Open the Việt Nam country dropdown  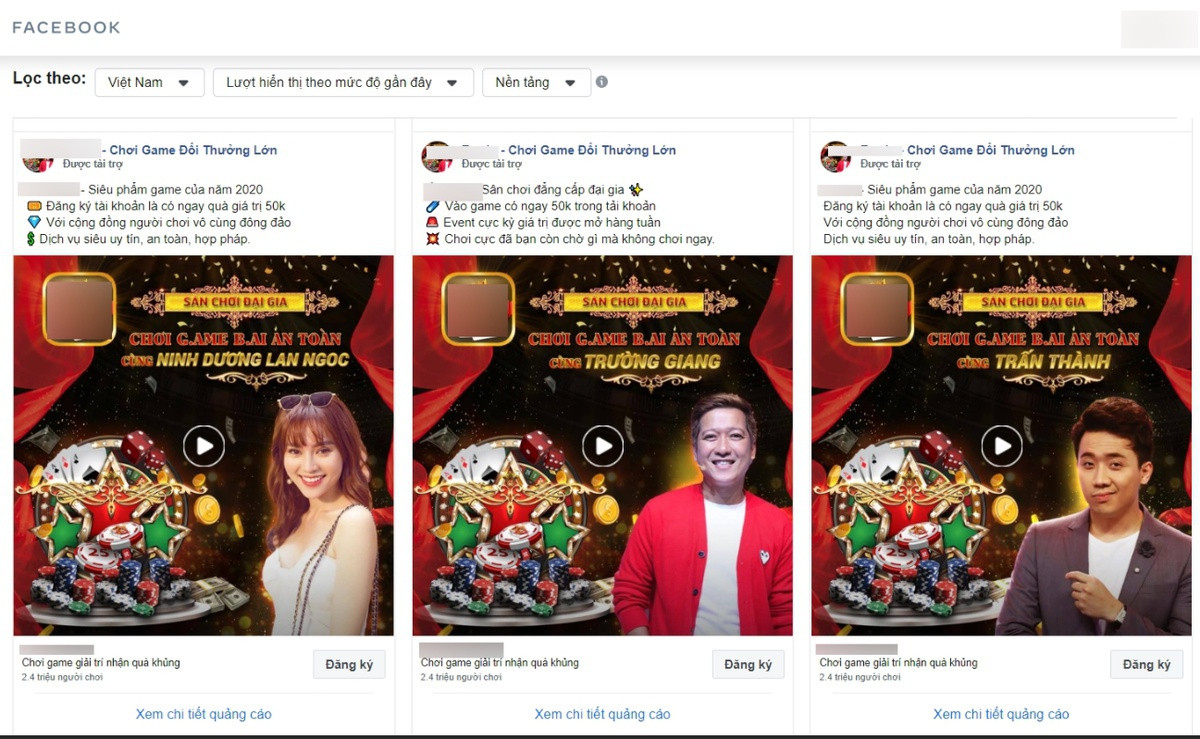[149, 83]
